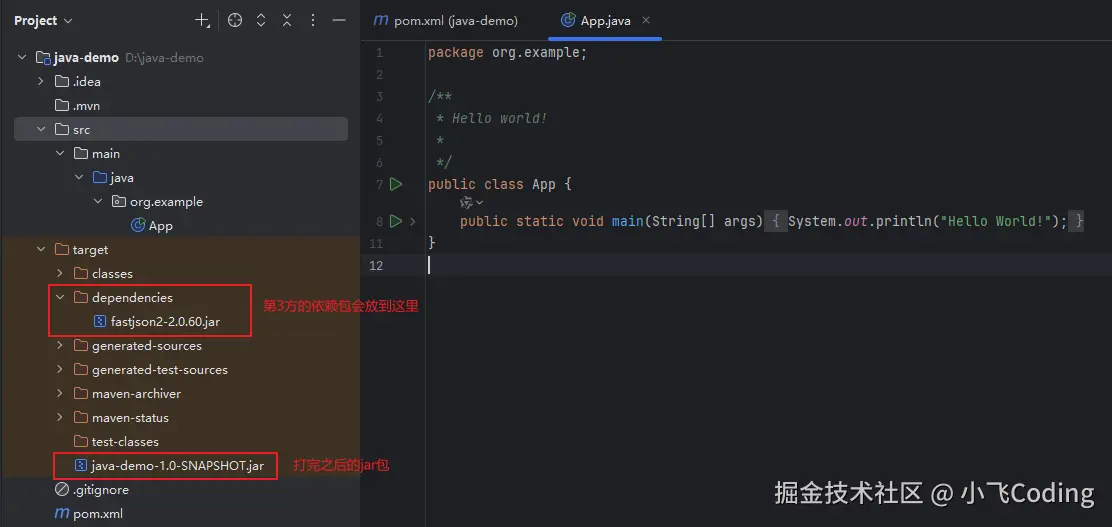
Task: Select java-demo-1.0-SNAPSHOT.jar file
Action: pyautogui.click(x=176, y=466)
